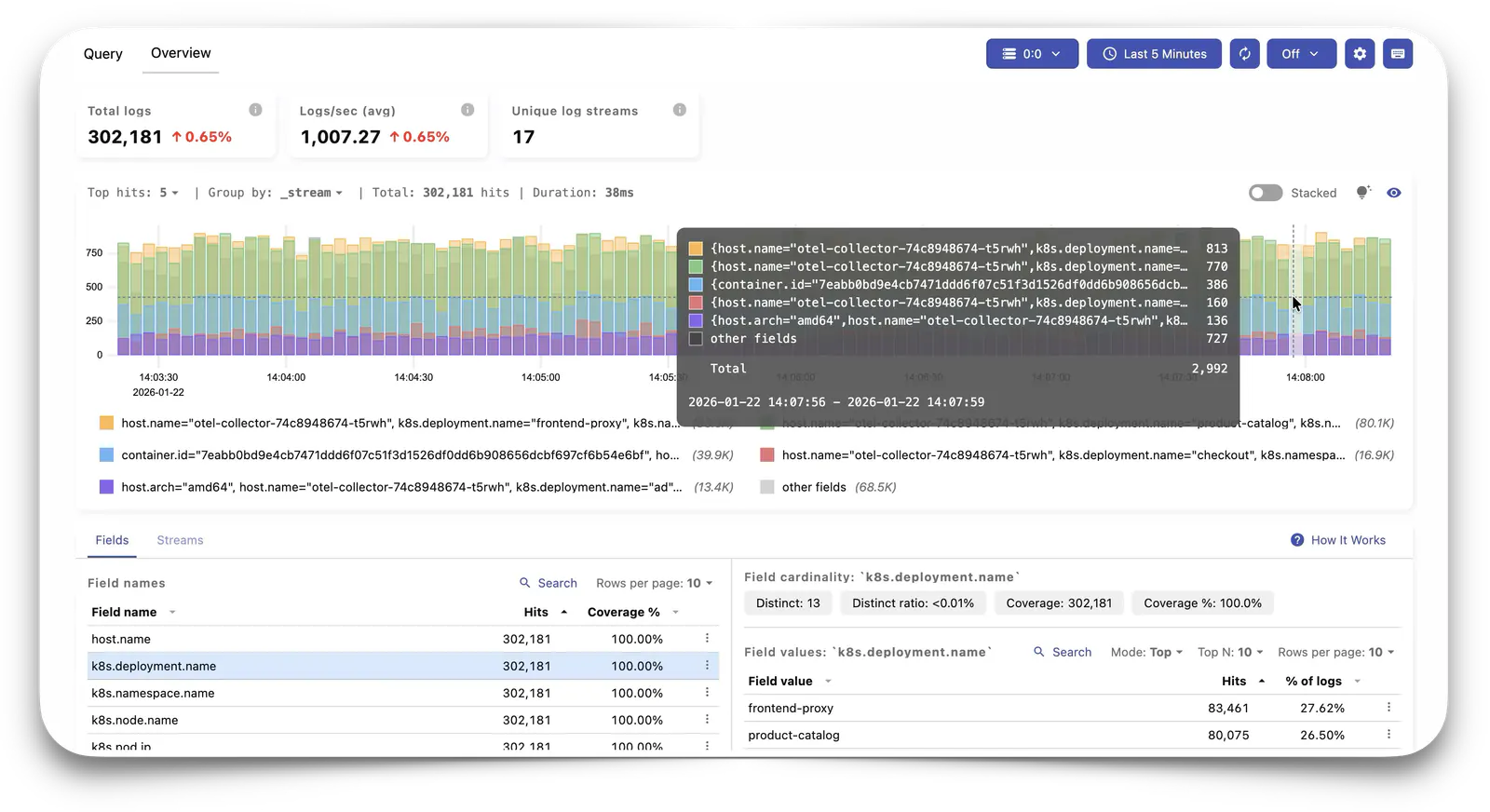Click the Field names Search icon
The height and width of the screenshot is (812, 1490).
[x=525, y=583]
